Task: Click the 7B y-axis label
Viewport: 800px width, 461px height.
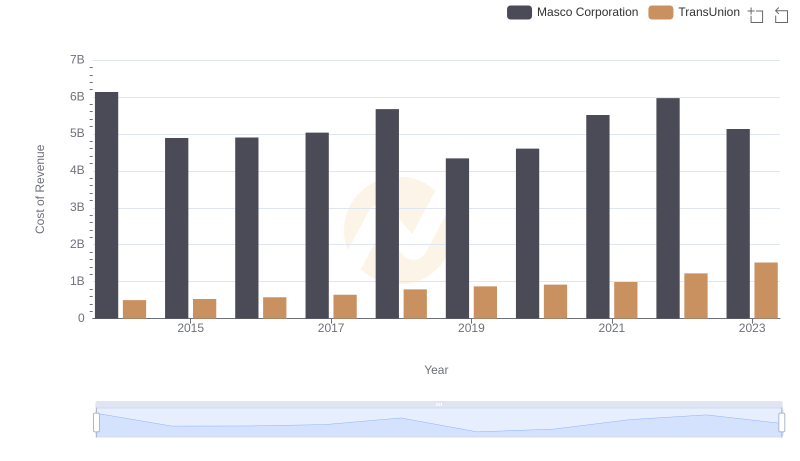Action: (77, 60)
